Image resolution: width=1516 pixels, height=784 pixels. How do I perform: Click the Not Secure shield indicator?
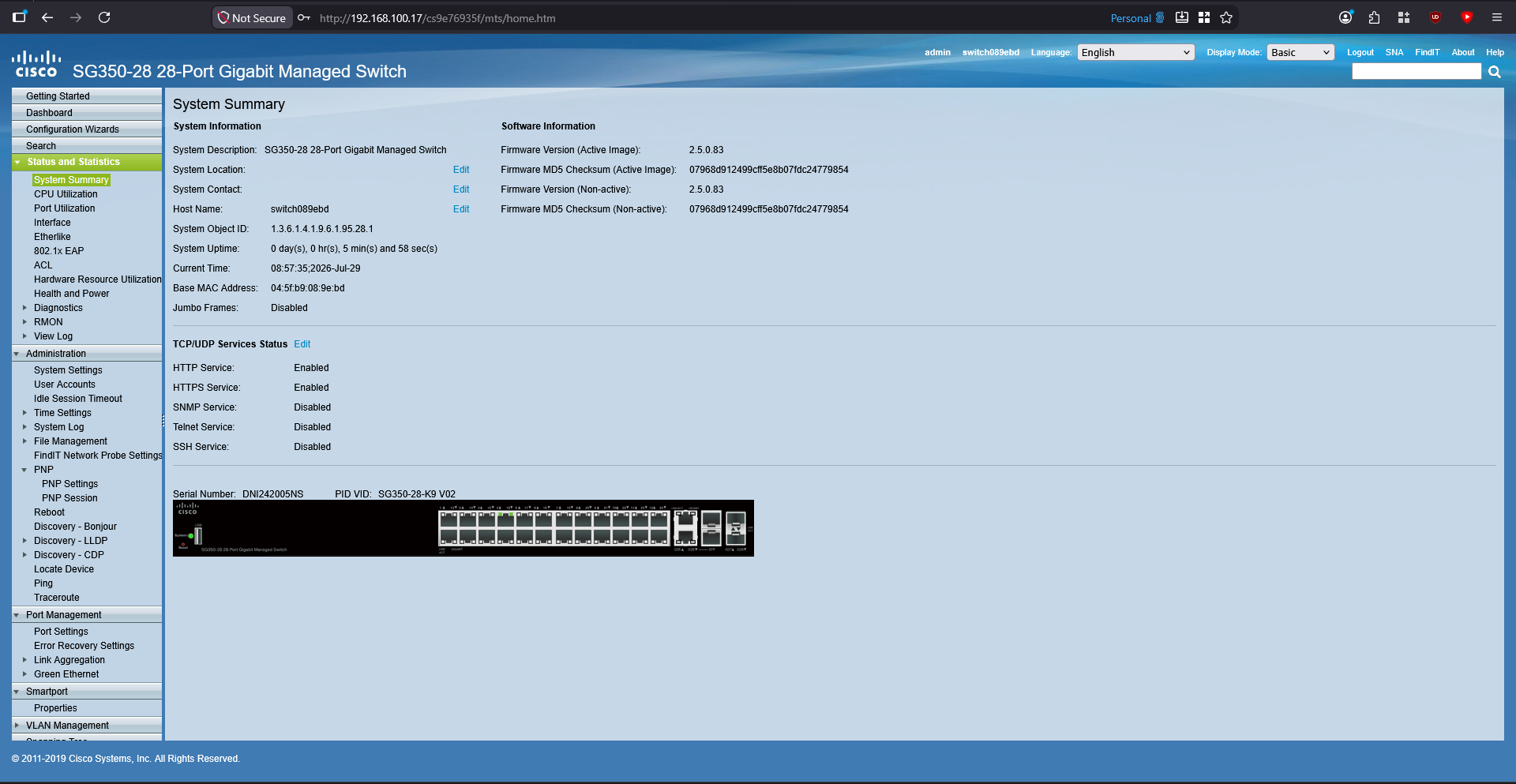click(x=252, y=17)
